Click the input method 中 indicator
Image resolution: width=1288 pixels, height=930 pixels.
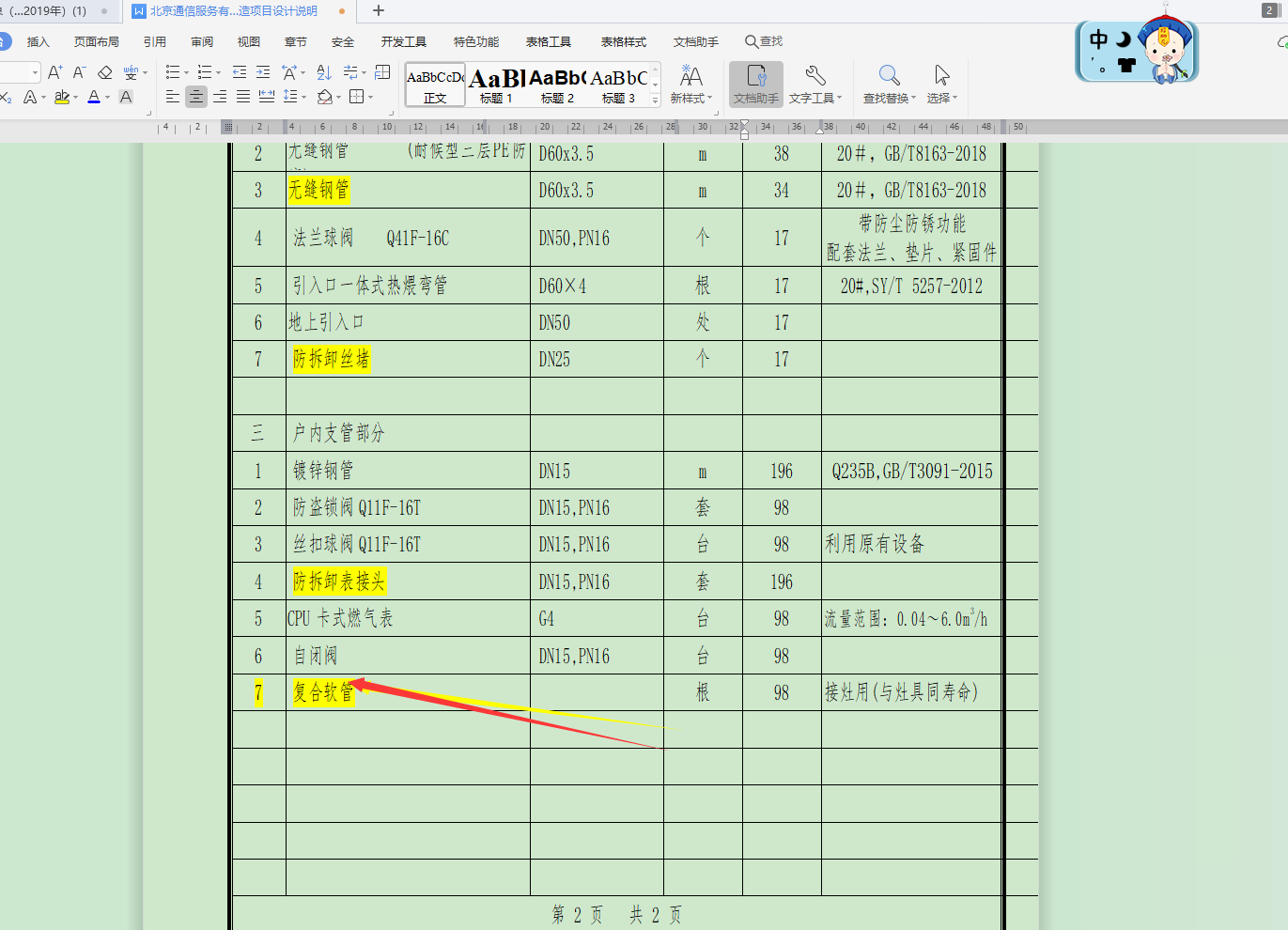1098,39
